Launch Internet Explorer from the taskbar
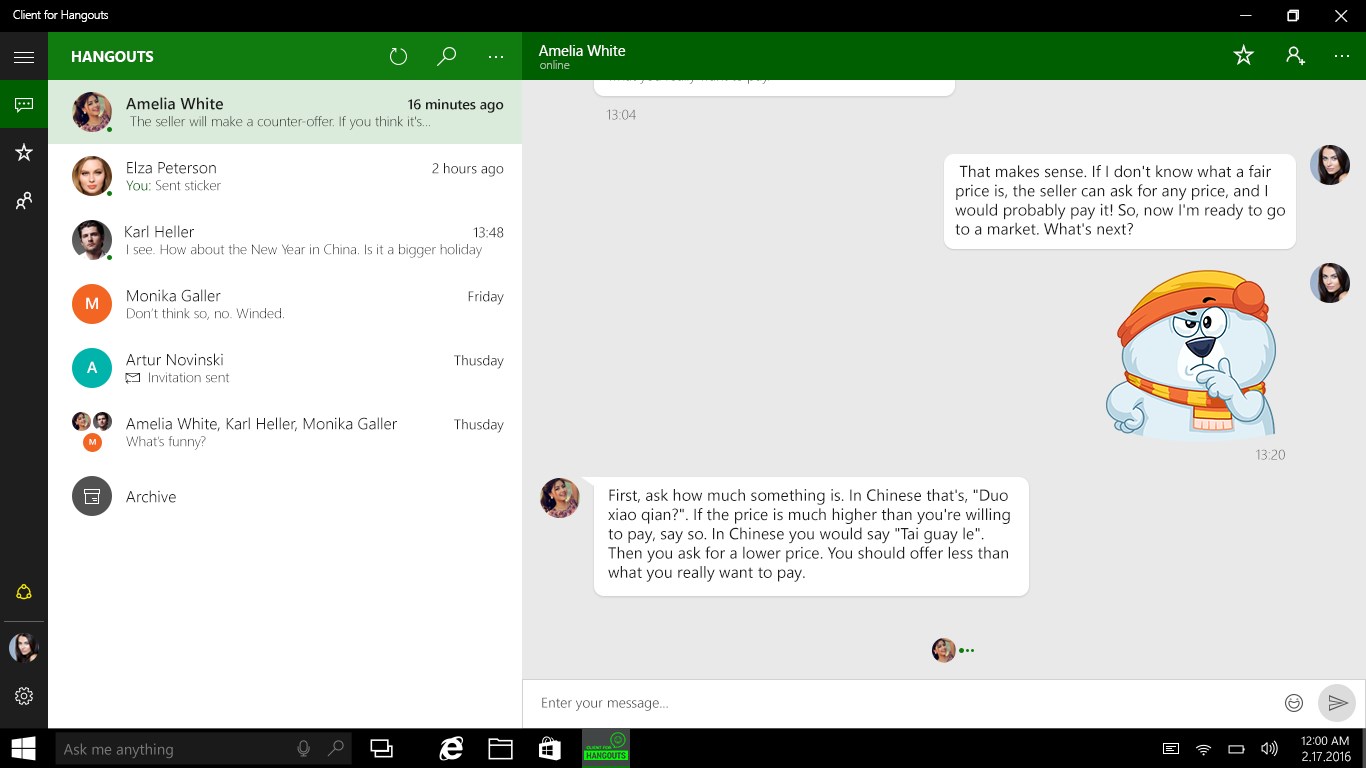The height and width of the screenshot is (768, 1366). click(x=452, y=748)
